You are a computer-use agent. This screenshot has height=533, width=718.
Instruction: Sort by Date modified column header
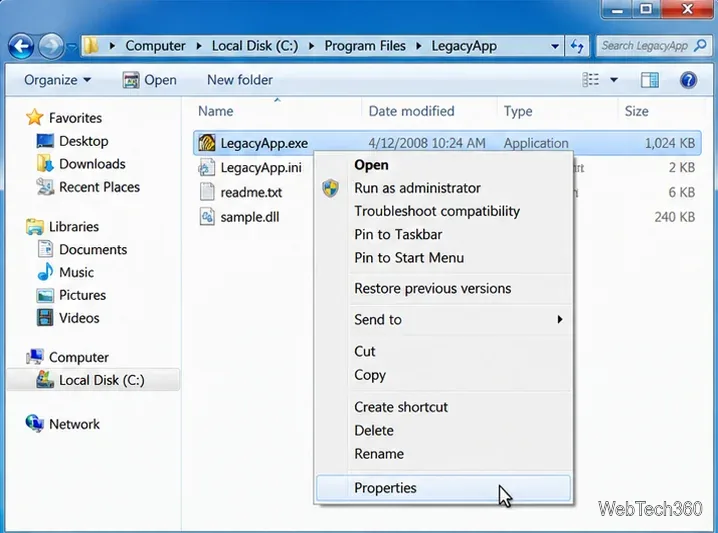tap(411, 111)
